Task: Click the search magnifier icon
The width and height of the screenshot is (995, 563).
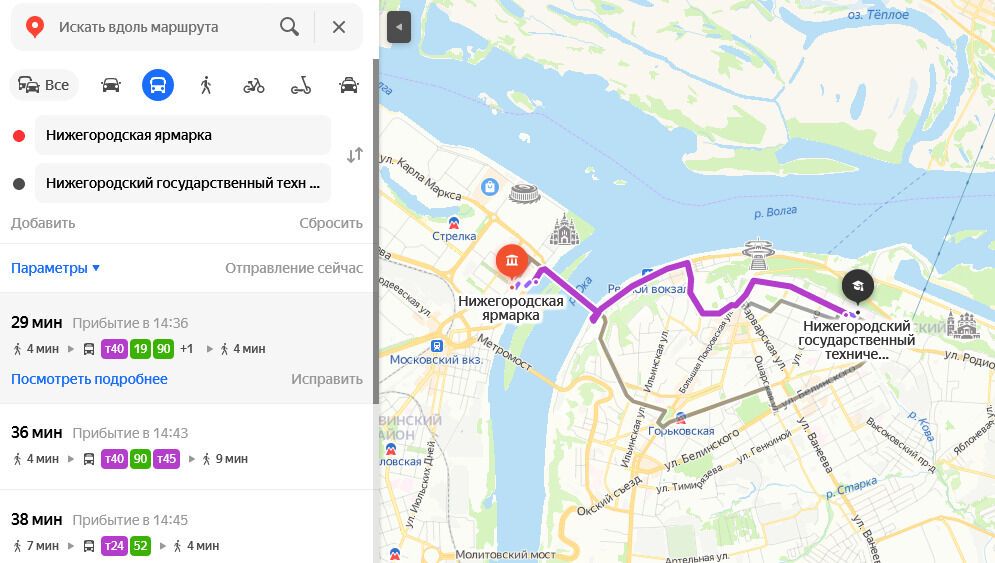Action: click(289, 27)
